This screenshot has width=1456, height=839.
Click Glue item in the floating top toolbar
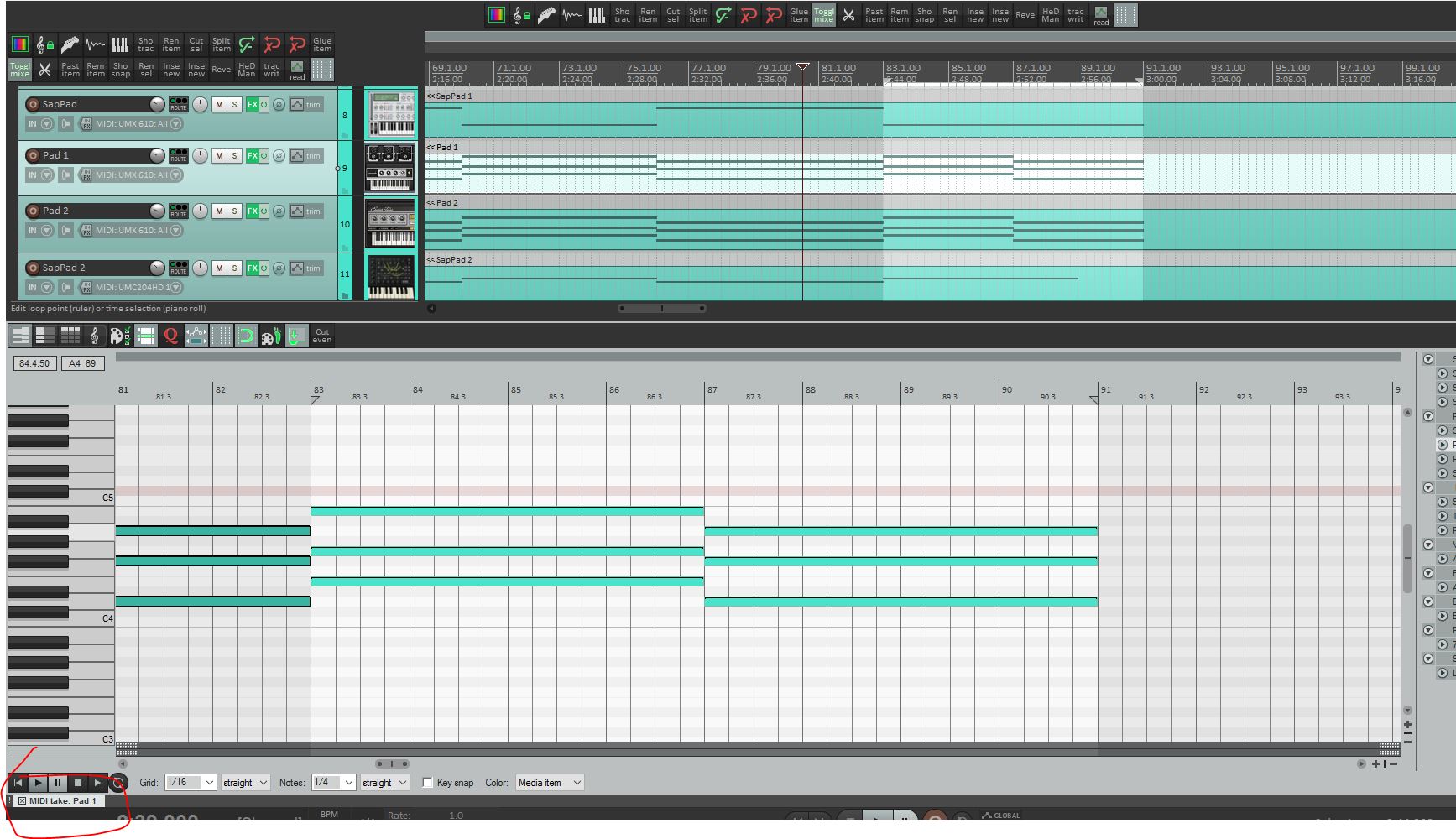(x=799, y=15)
